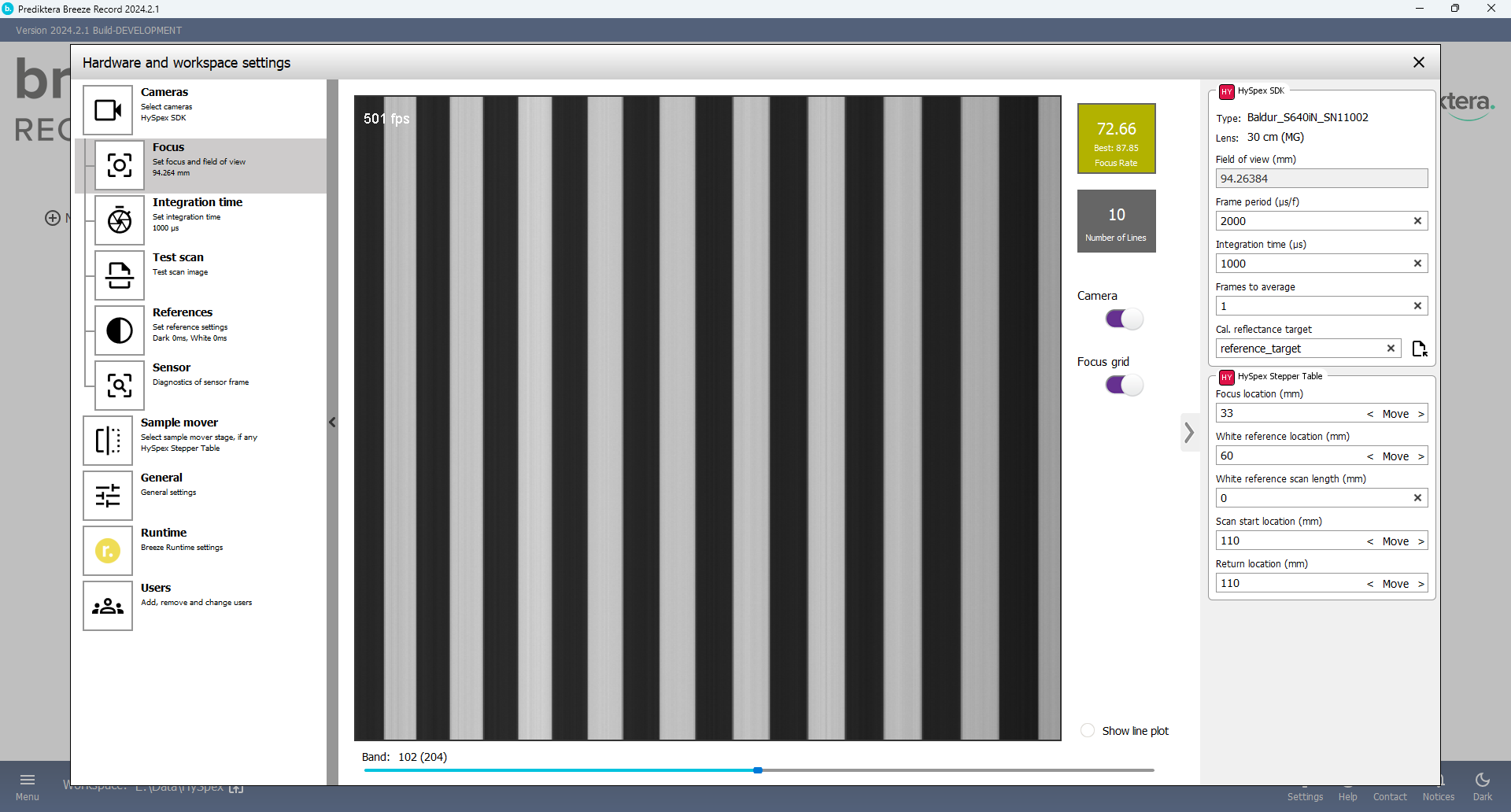
Task: Click Move for White reference location
Action: coord(1395,456)
